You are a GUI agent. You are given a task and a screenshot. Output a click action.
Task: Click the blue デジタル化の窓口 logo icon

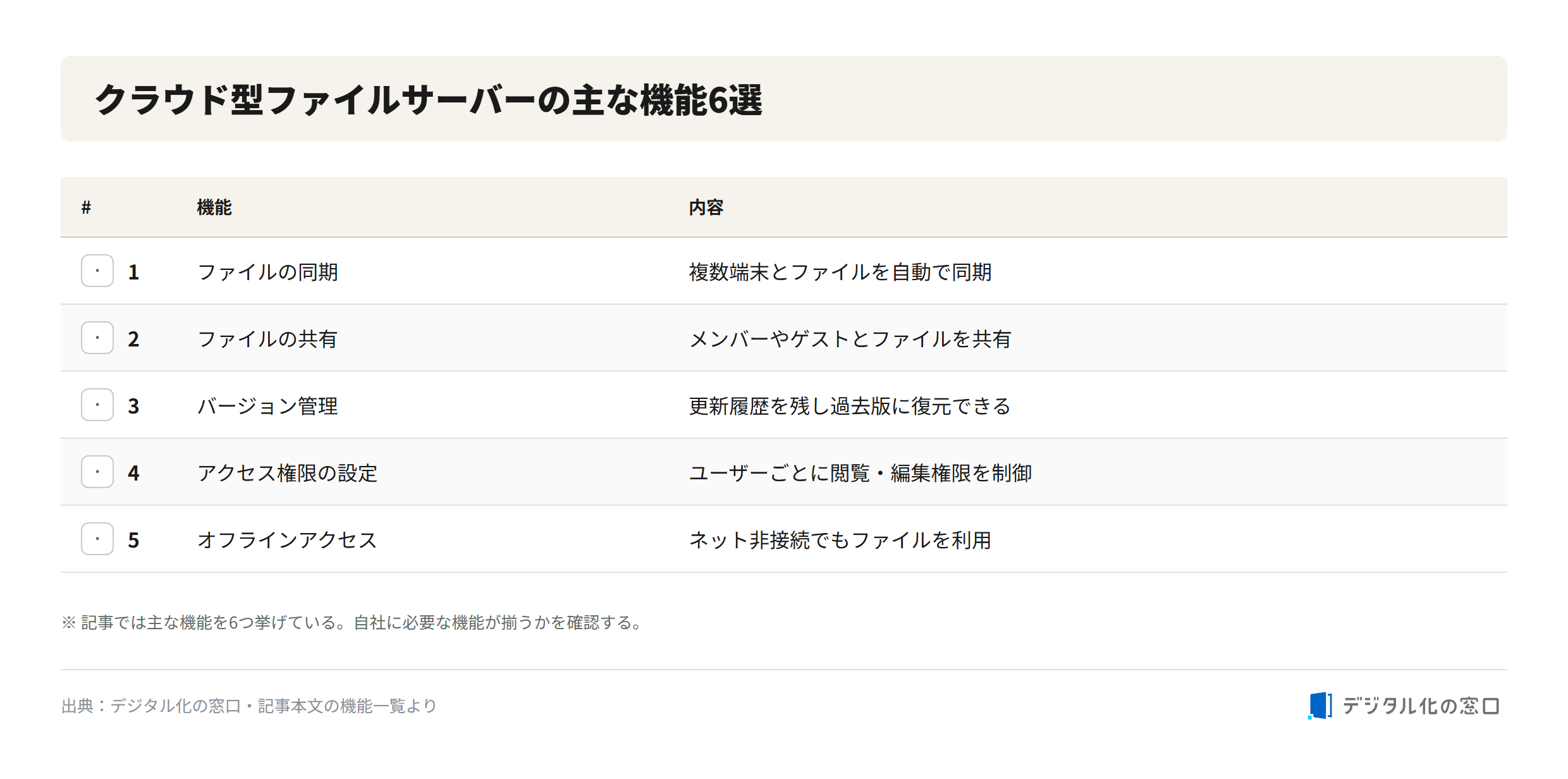[x=1320, y=706]
